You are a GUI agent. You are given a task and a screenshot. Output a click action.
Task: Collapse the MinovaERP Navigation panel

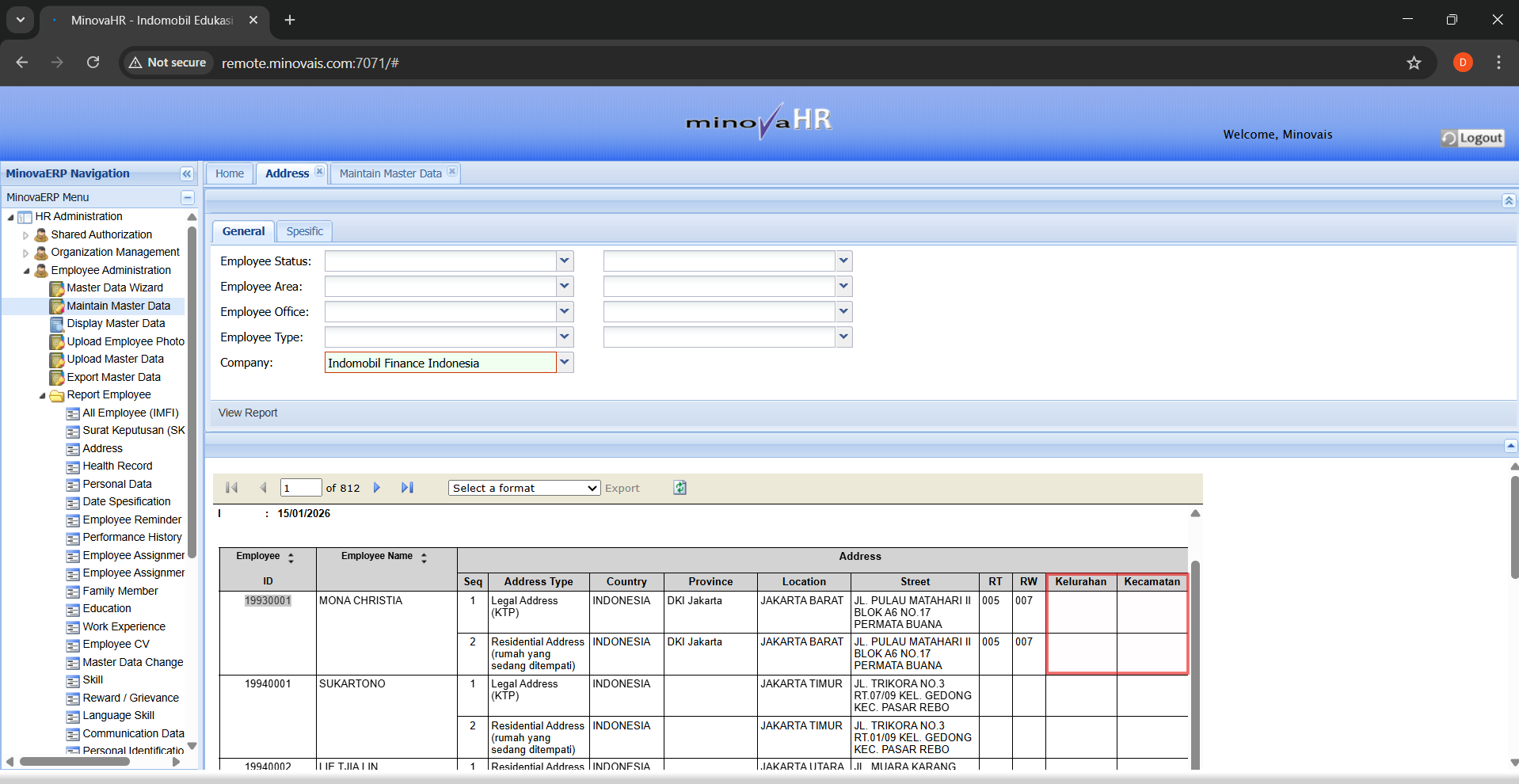coord(187,174)
